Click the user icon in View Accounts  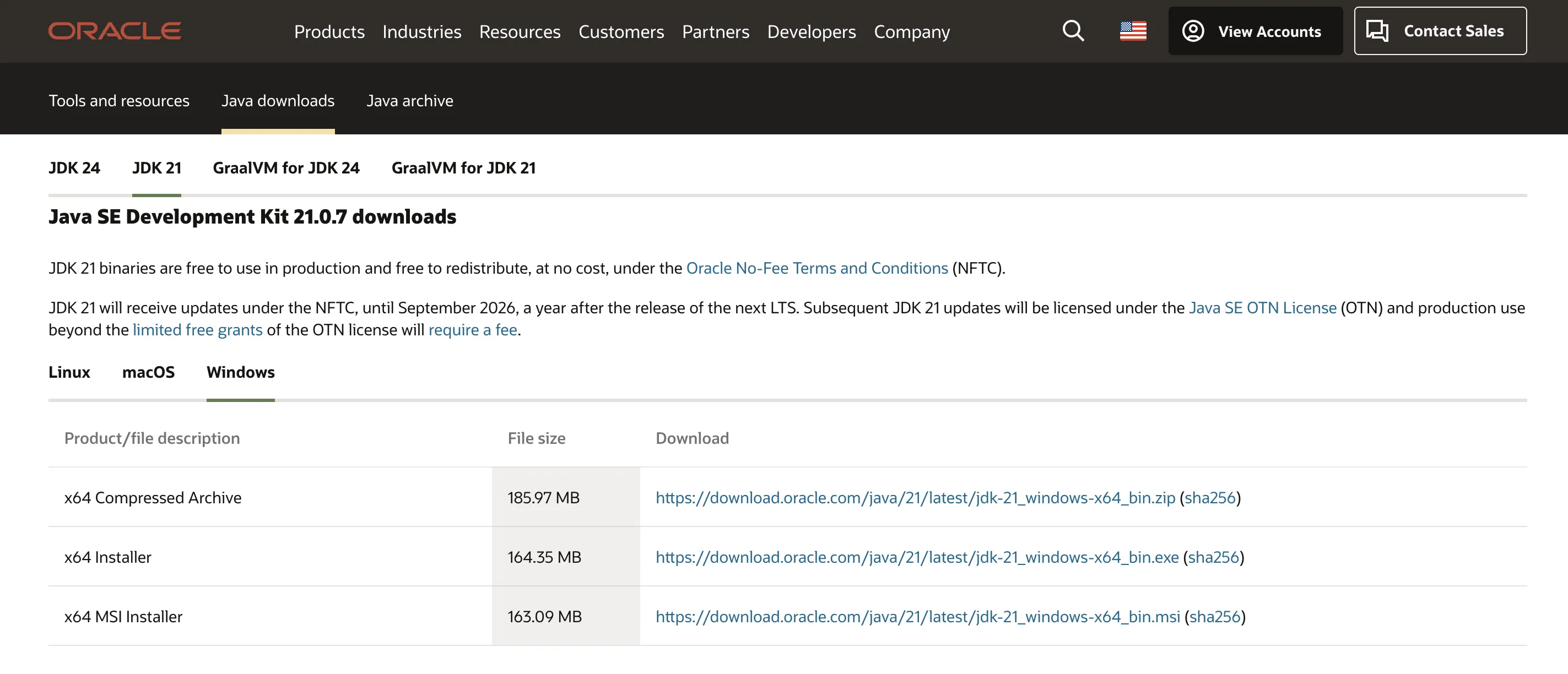coord(1193,31)
